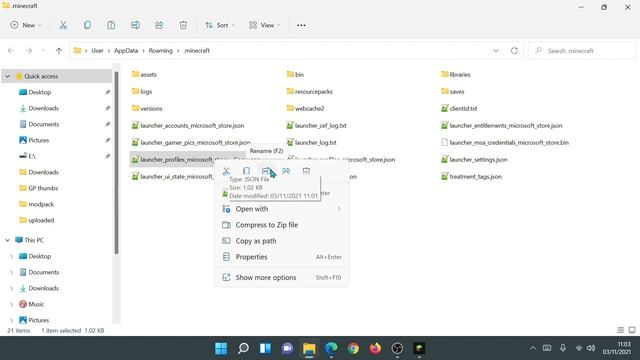This screenshot has height=360, width=640.
Task: Select the pinned Downloads under Quick access
Action: 44,108
